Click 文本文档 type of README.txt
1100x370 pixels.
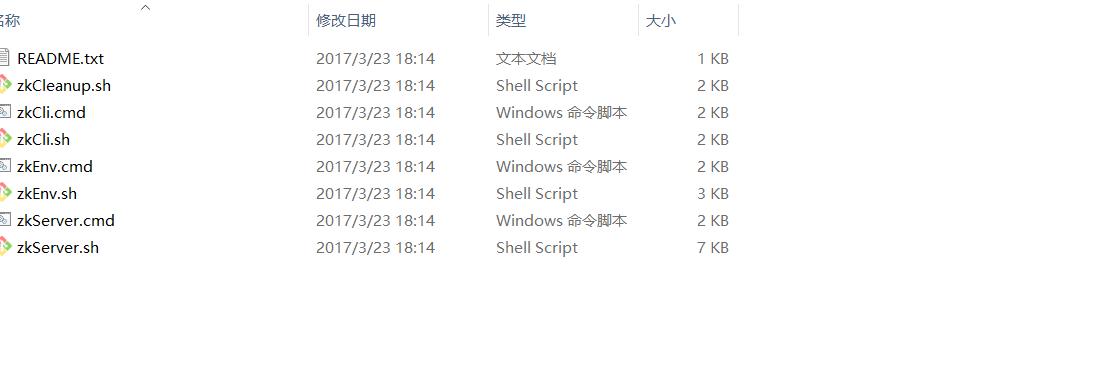click(x=526, y=58)
